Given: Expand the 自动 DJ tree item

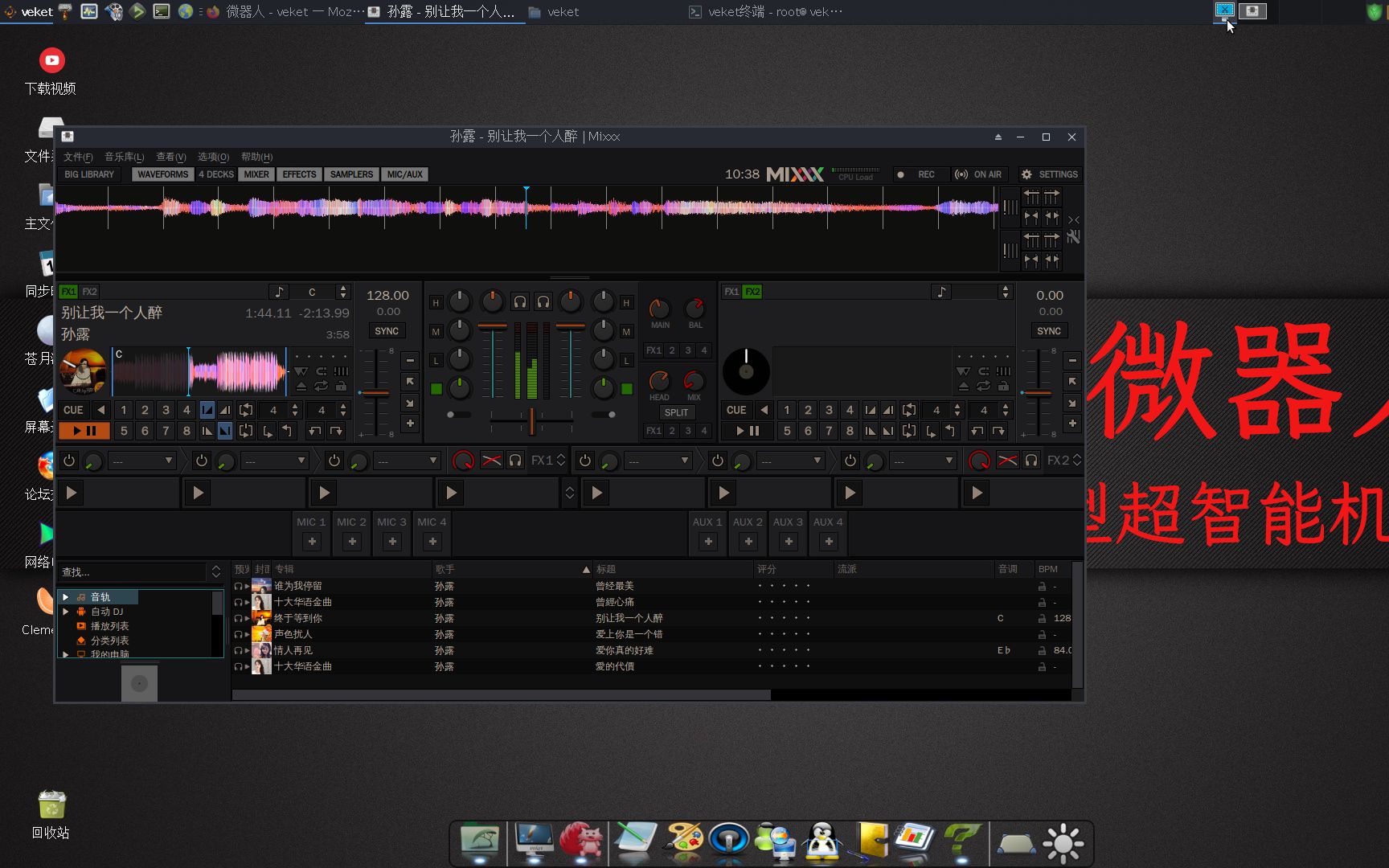Looking at the screenshot, I should point(66,612).
